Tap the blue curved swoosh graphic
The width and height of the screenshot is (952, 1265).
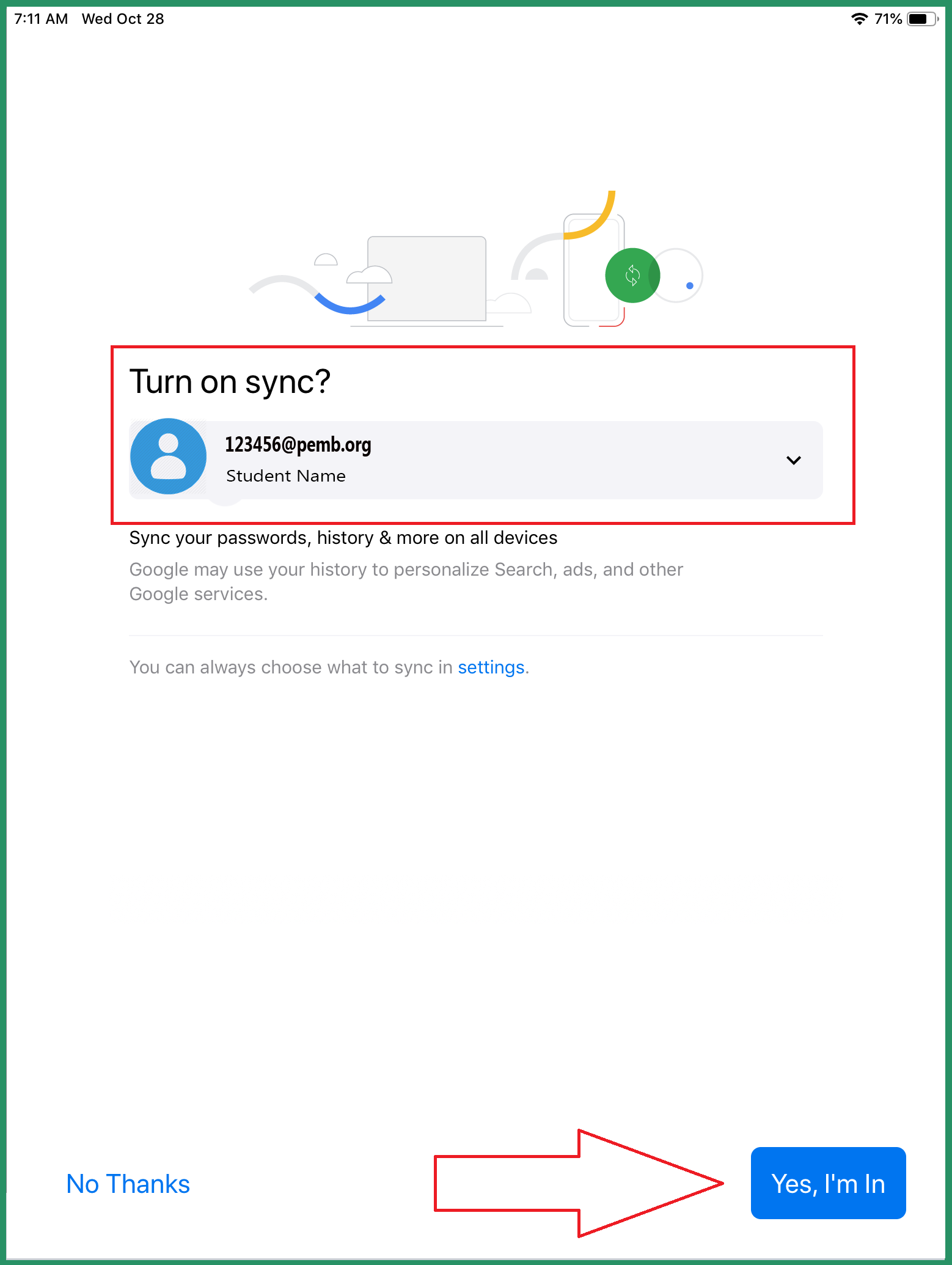coord(350,304)
